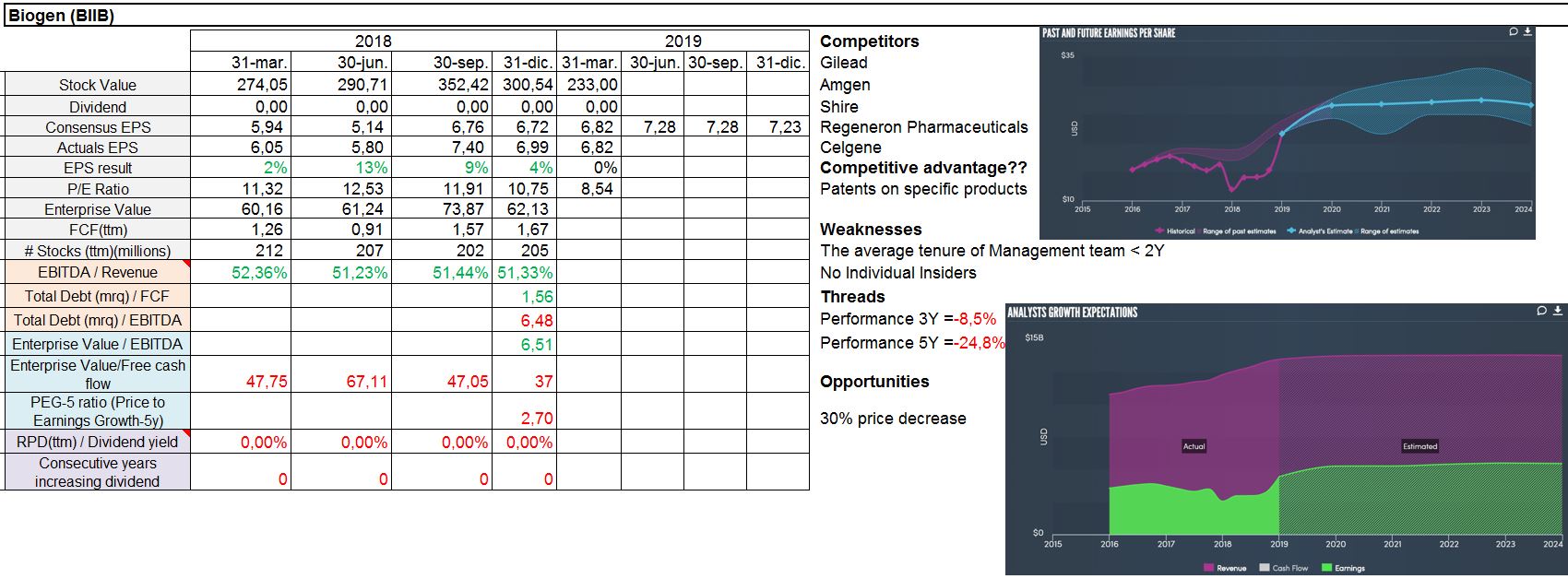Click the pink Historical legend marker
1568x579 pixels.
1159,231
